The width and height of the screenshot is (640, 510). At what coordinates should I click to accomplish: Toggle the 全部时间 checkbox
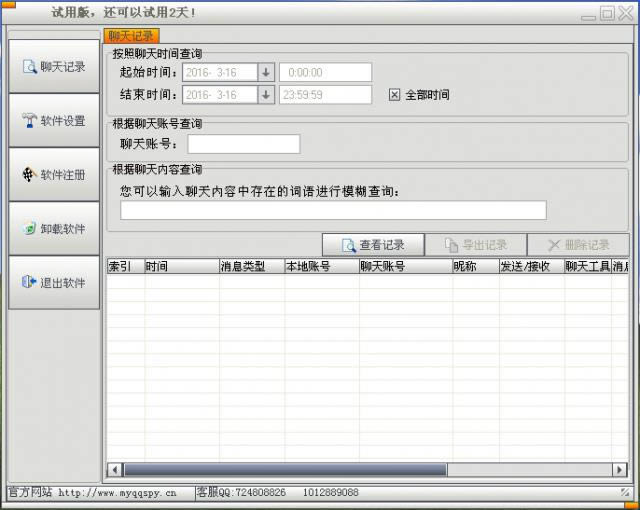(x=394, y=95)
